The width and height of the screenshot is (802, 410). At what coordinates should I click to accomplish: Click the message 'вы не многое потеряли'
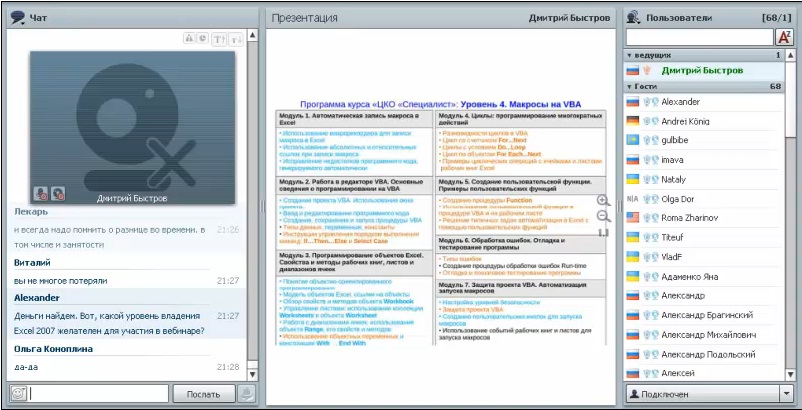coord(61,281)
